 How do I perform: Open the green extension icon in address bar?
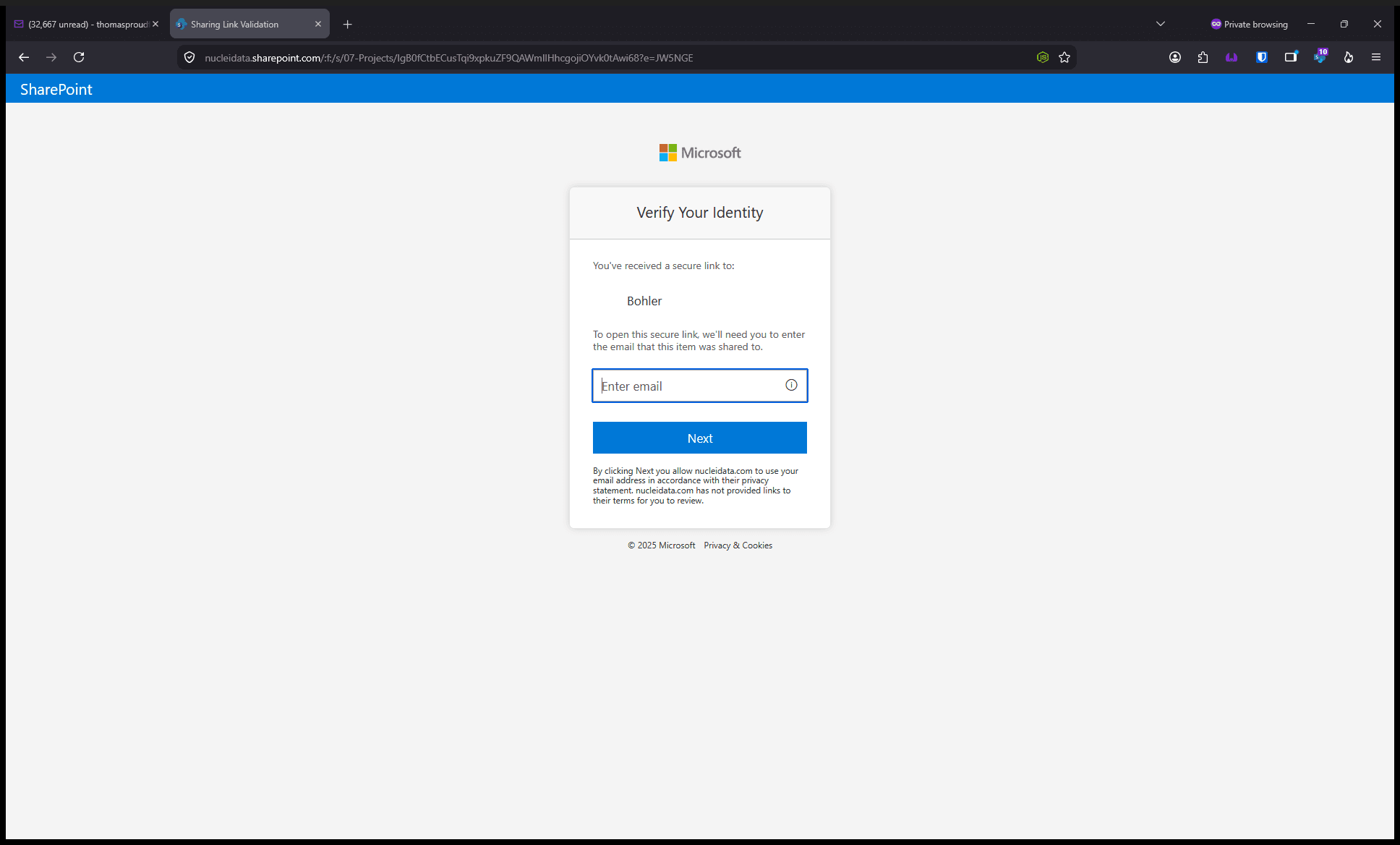point(1043,57)
